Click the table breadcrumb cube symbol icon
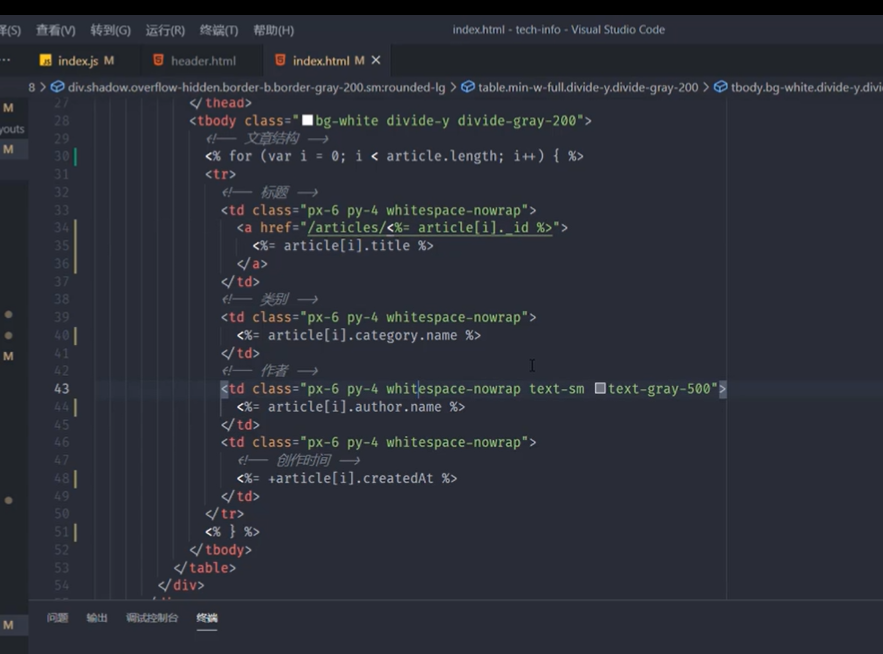Screen dimensions: 883x654 pos(468,87)
